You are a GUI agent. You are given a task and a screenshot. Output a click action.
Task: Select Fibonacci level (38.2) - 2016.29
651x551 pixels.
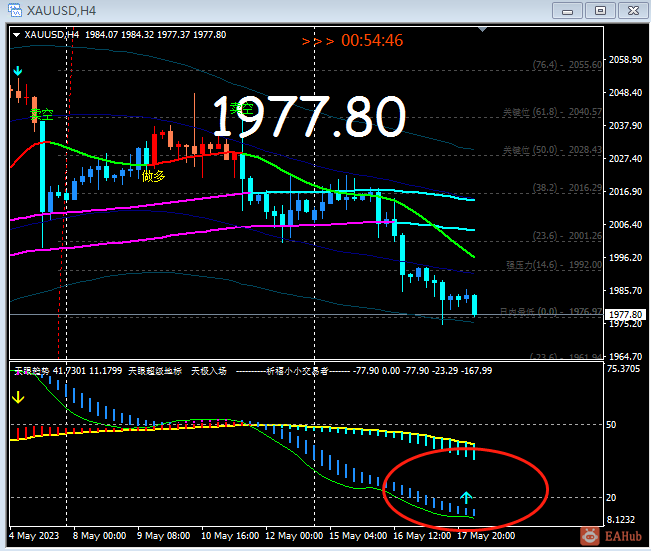click(x=567, y=188)
